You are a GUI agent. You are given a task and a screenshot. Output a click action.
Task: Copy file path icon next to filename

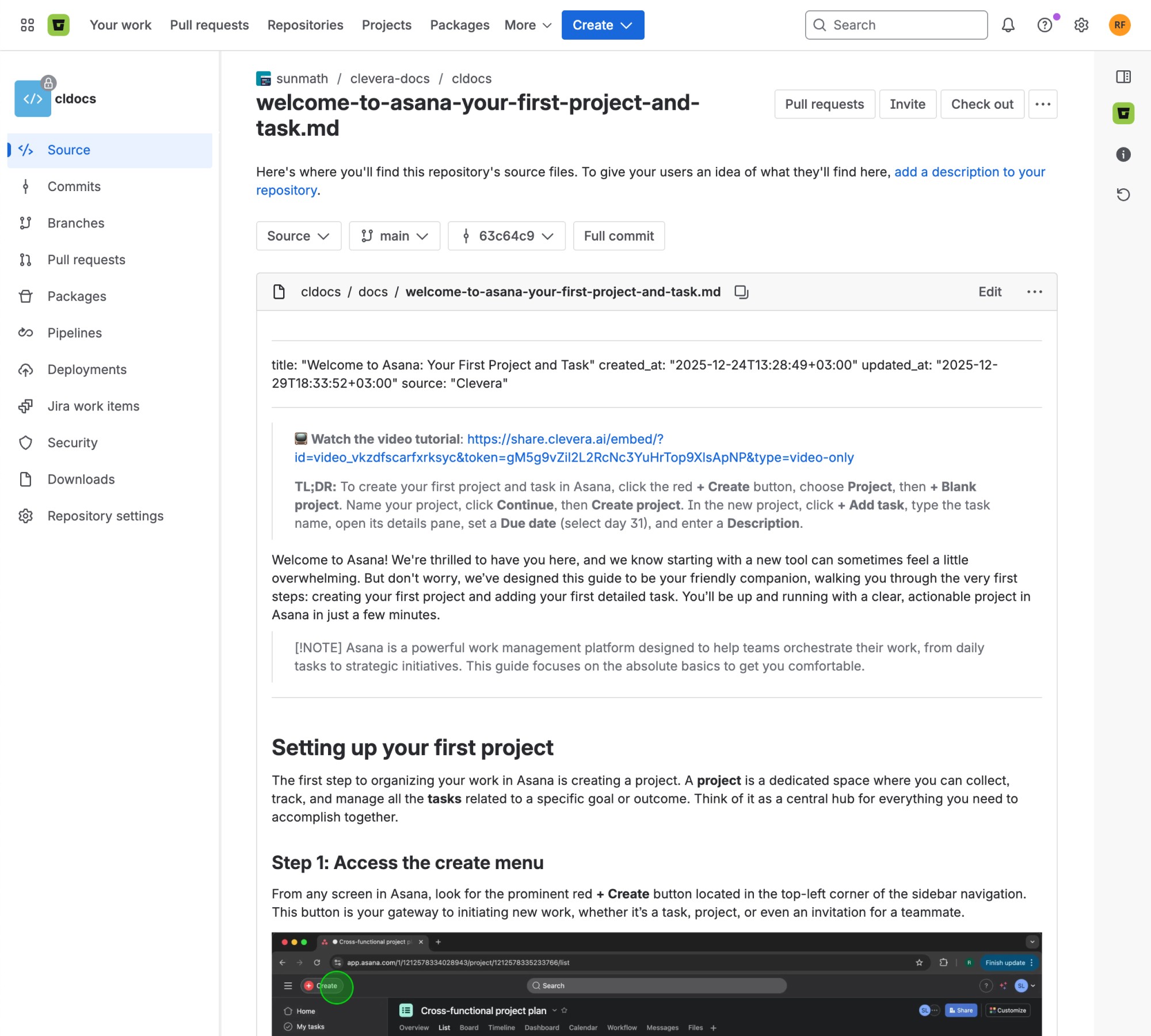click(741, 292)
